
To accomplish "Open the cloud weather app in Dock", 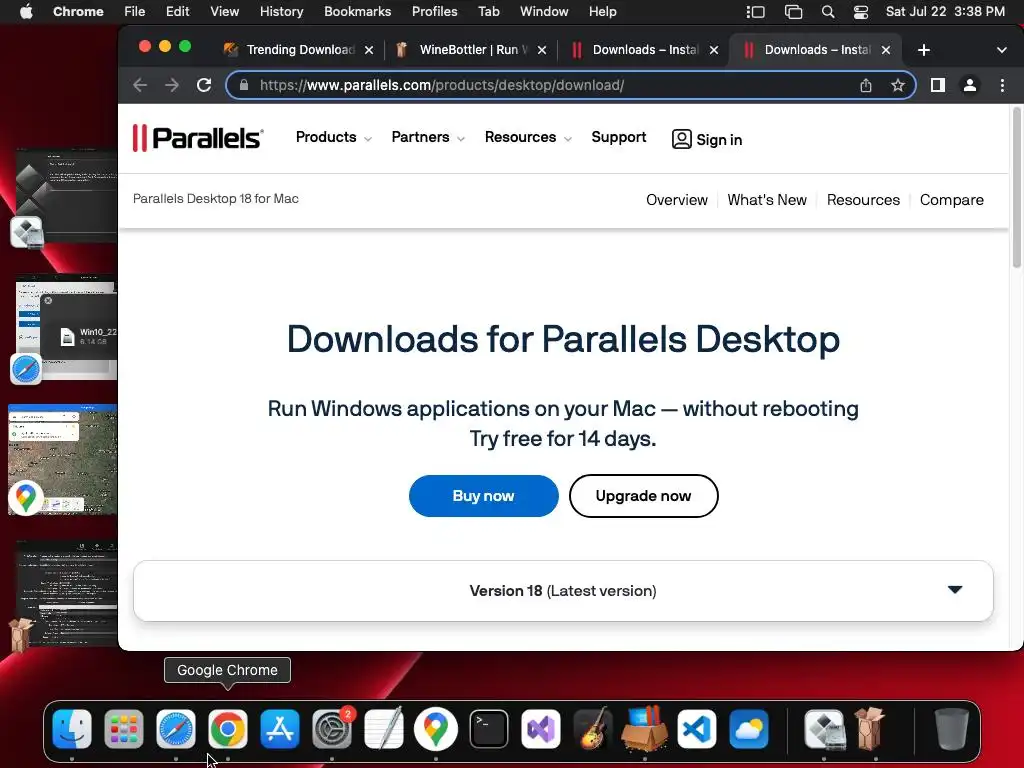I will pyautogui.click(x=749, y=728).
